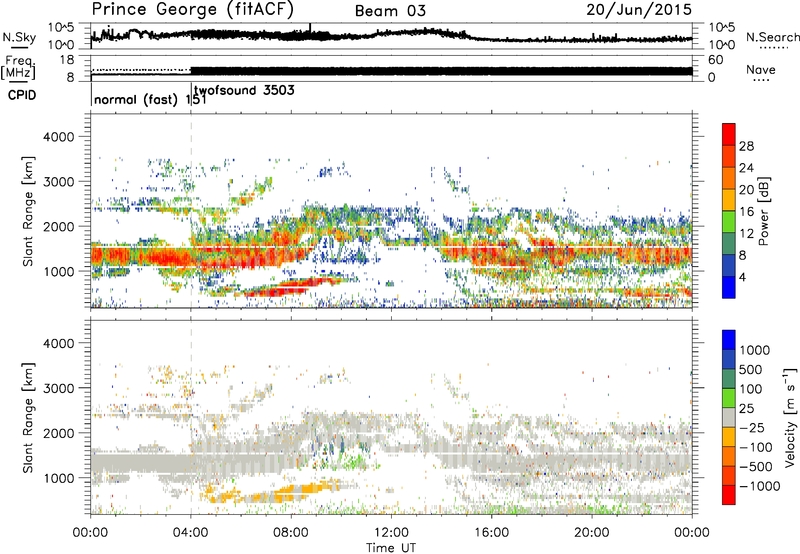Click the 'Power [dB]' colorbar label

763,211
